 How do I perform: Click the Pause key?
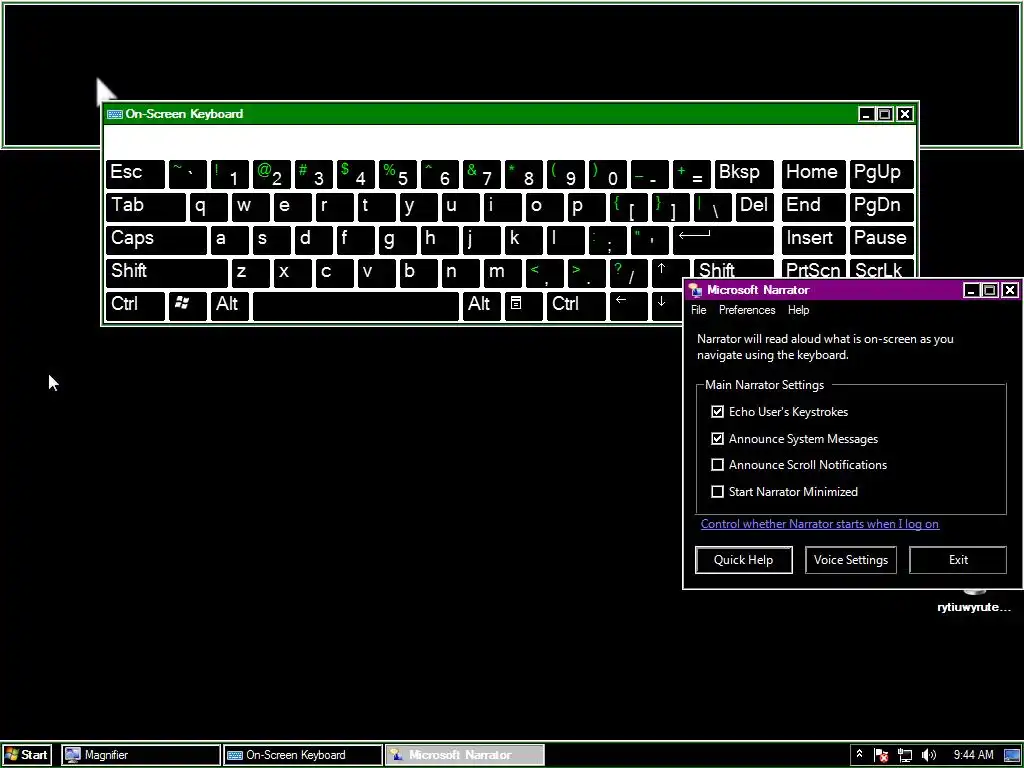pos(881,240)
